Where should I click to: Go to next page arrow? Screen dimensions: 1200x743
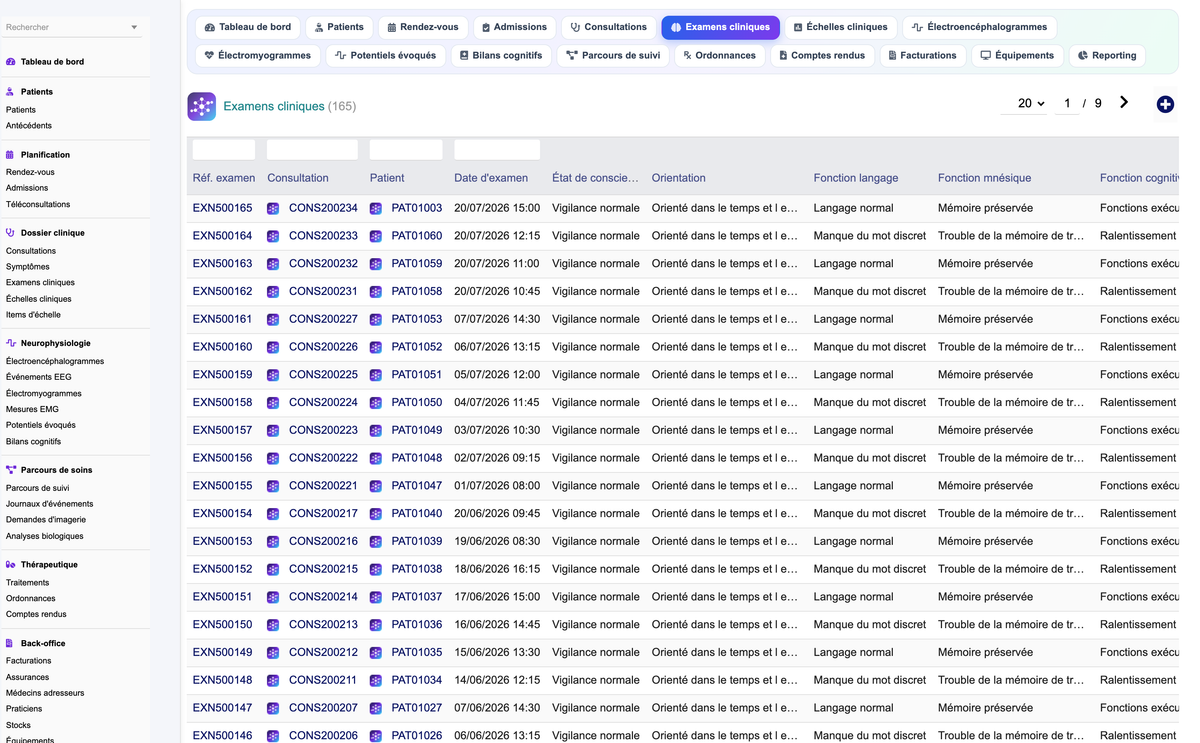1124,102
